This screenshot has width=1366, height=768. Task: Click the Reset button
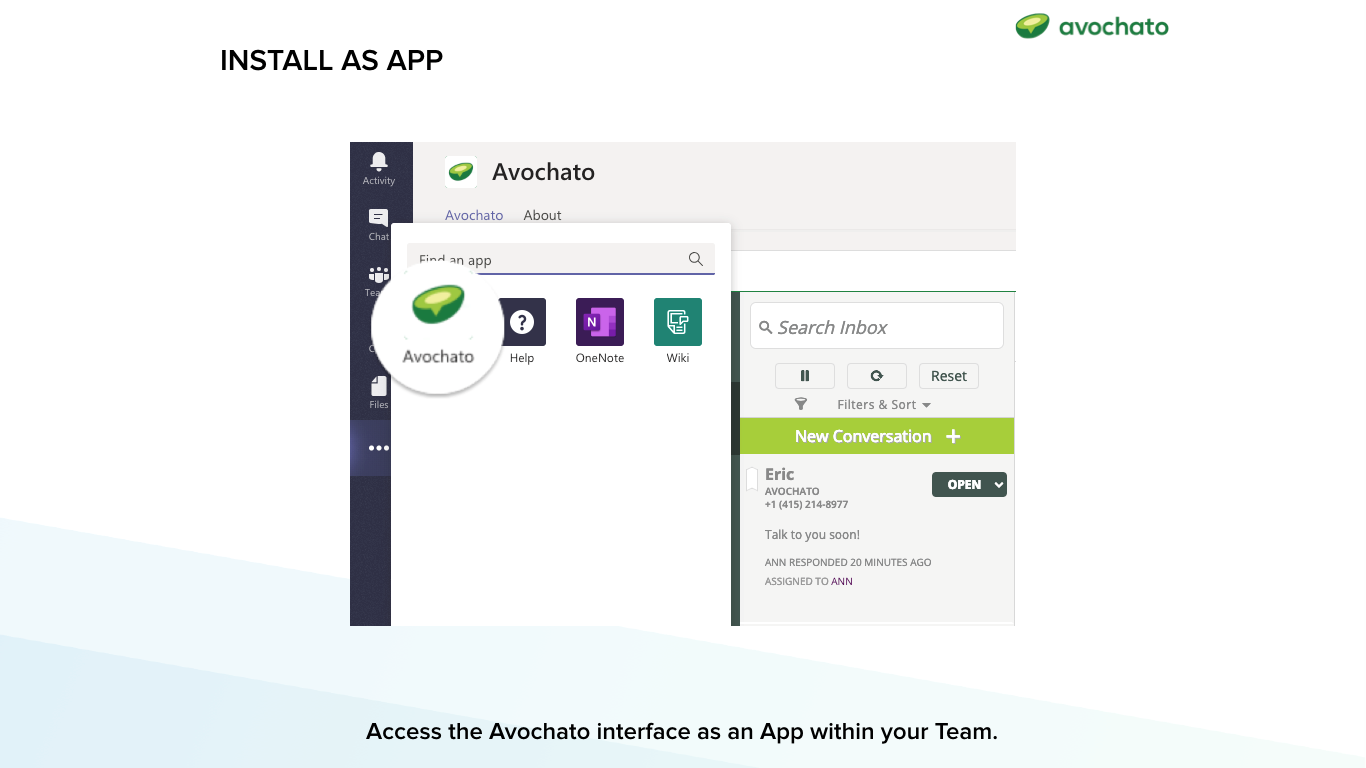click(x=949, y=376)
